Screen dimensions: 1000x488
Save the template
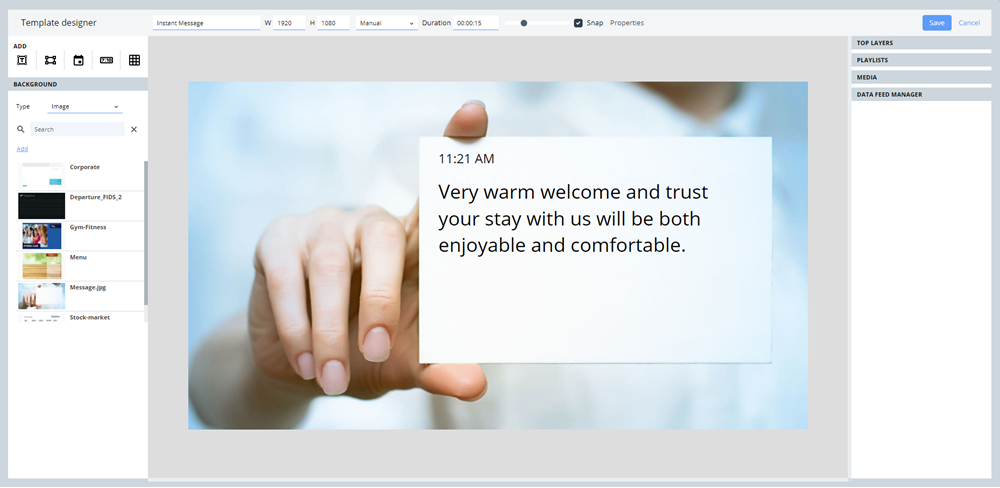point(936,22)
